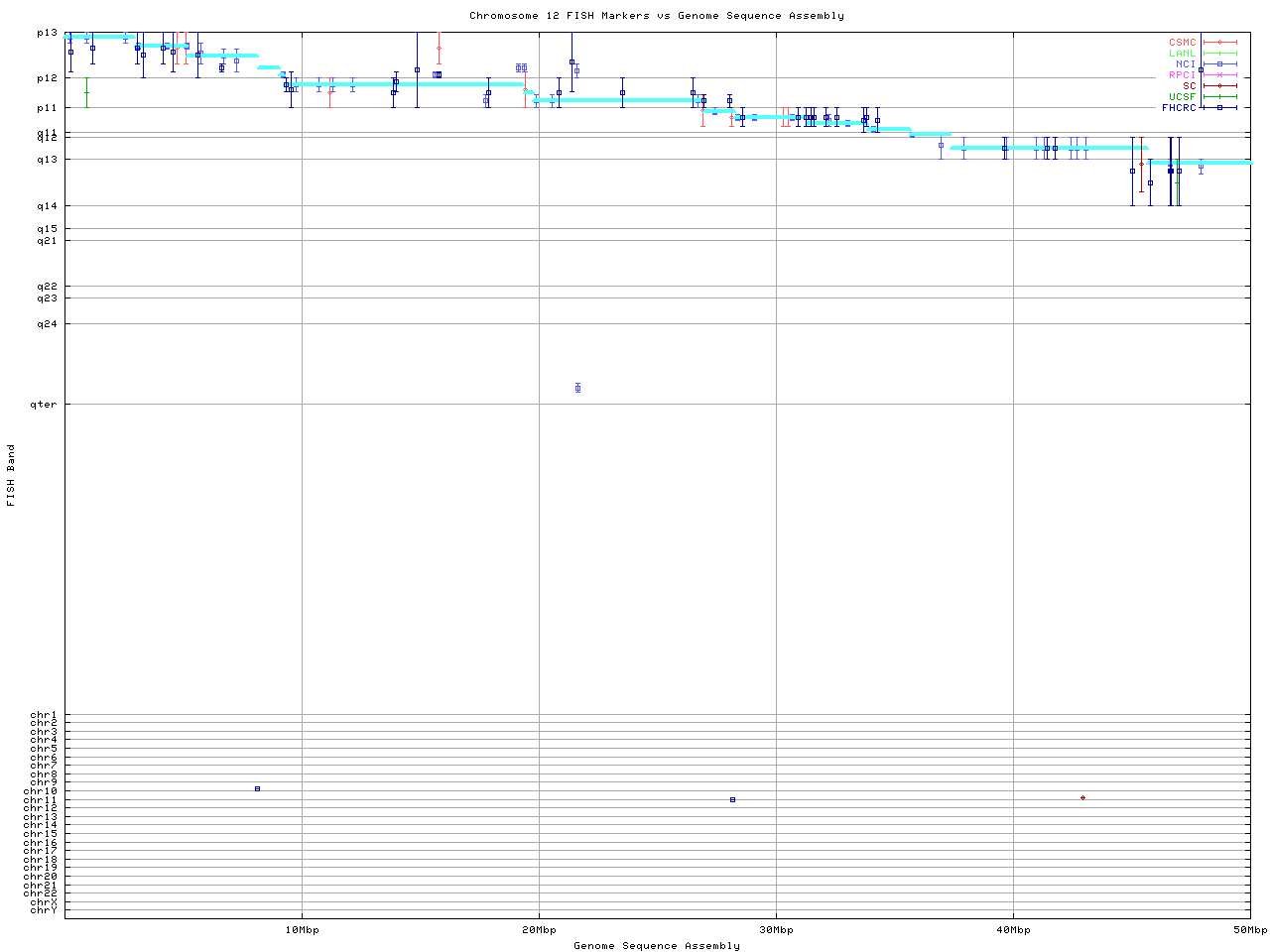
Task: Select the NCI legend label
Action: pos(1186,64)
